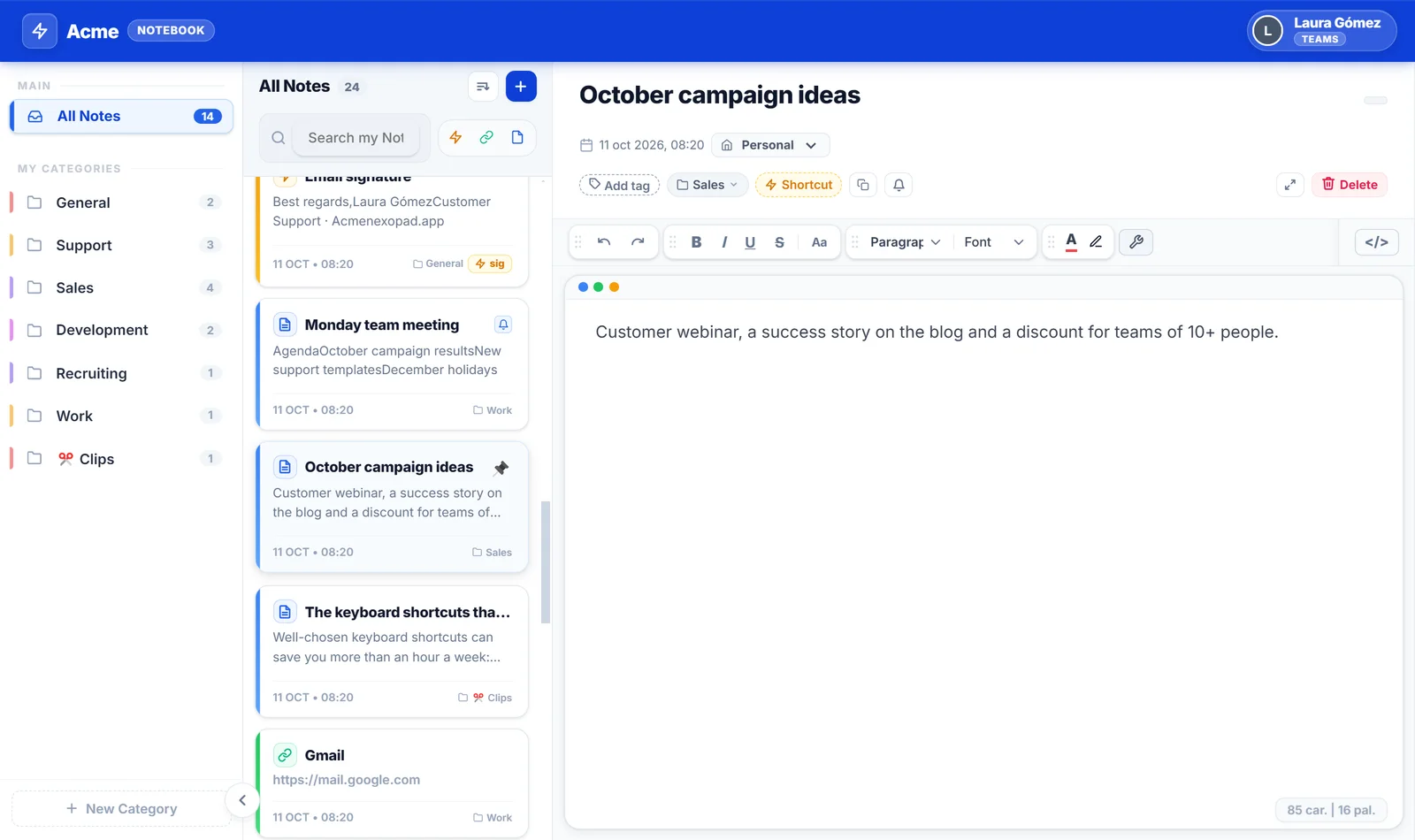Click the Shortcut badge button
This screenshot has height=840, width=1415.
799,185
